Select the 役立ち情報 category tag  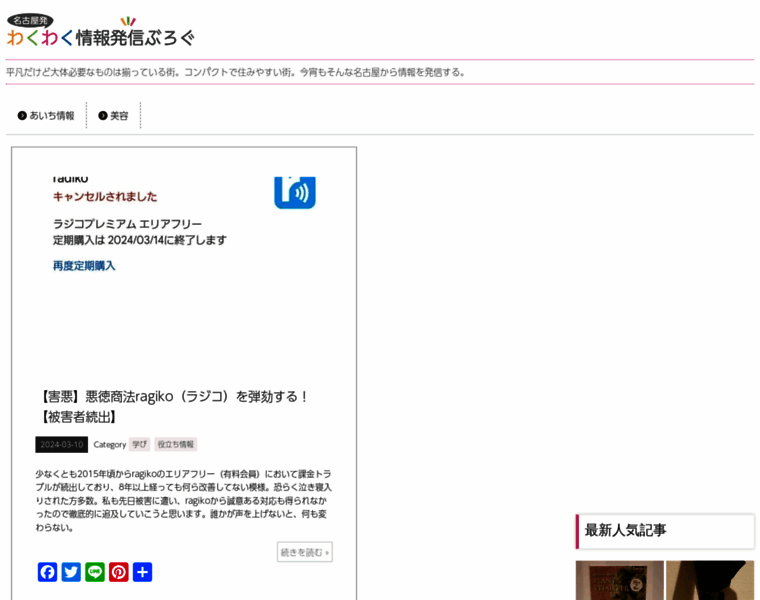tap(175, 444)
